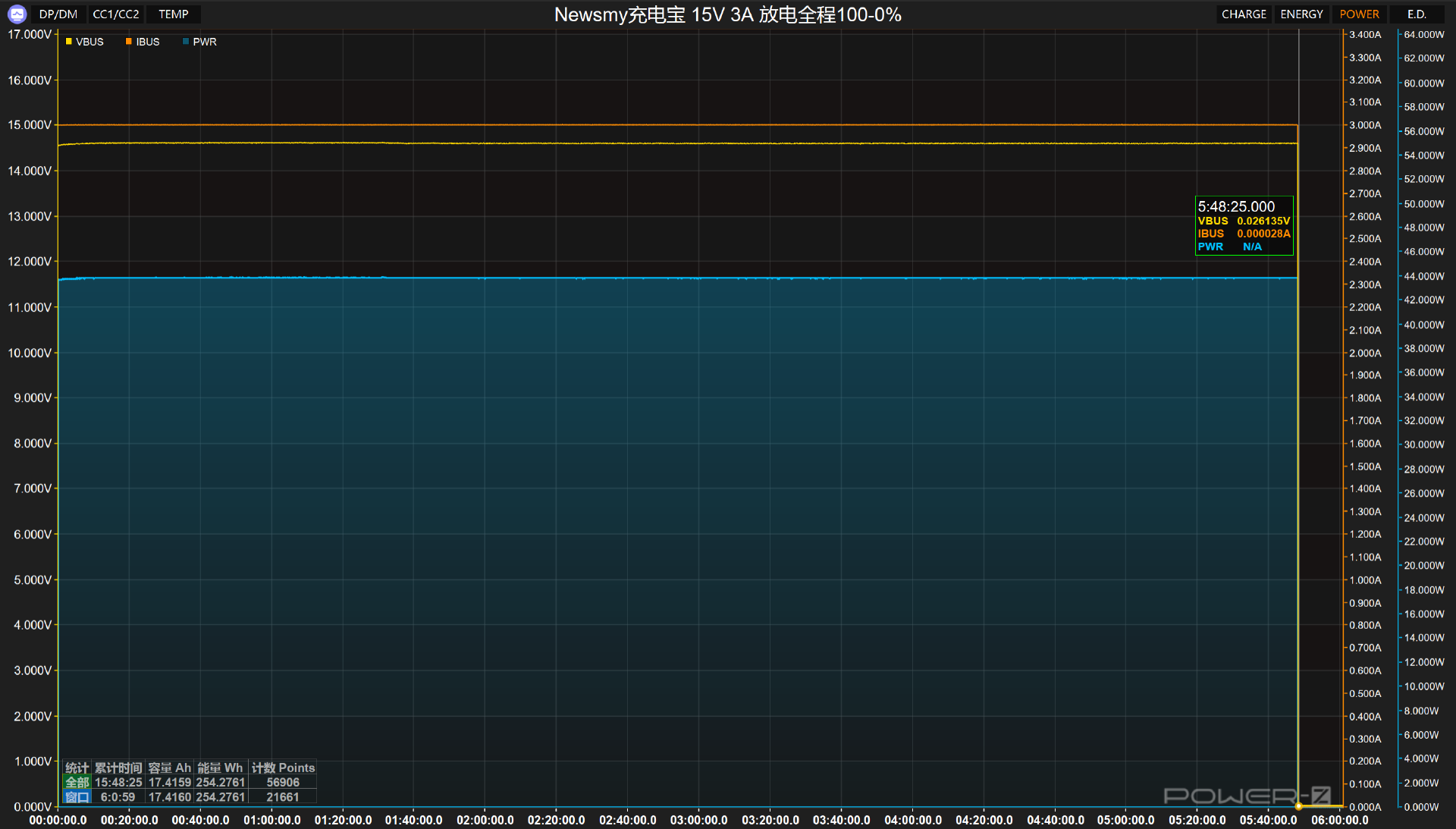Click the 44.000W power axis label

click(1424, 276)
